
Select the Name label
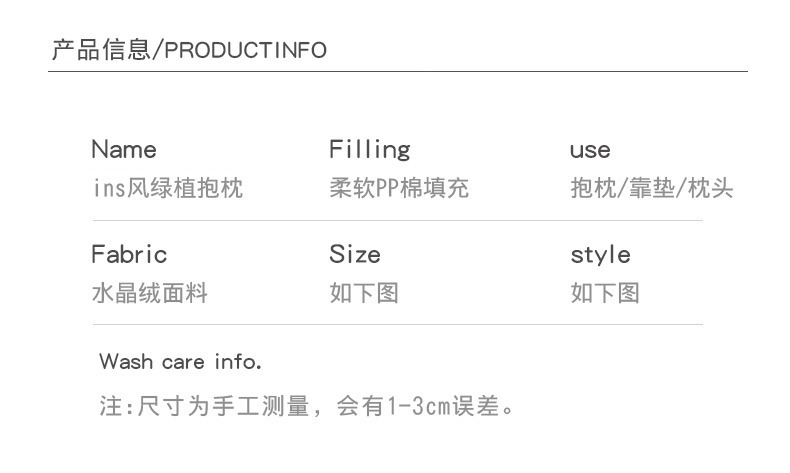pos(124,150)
